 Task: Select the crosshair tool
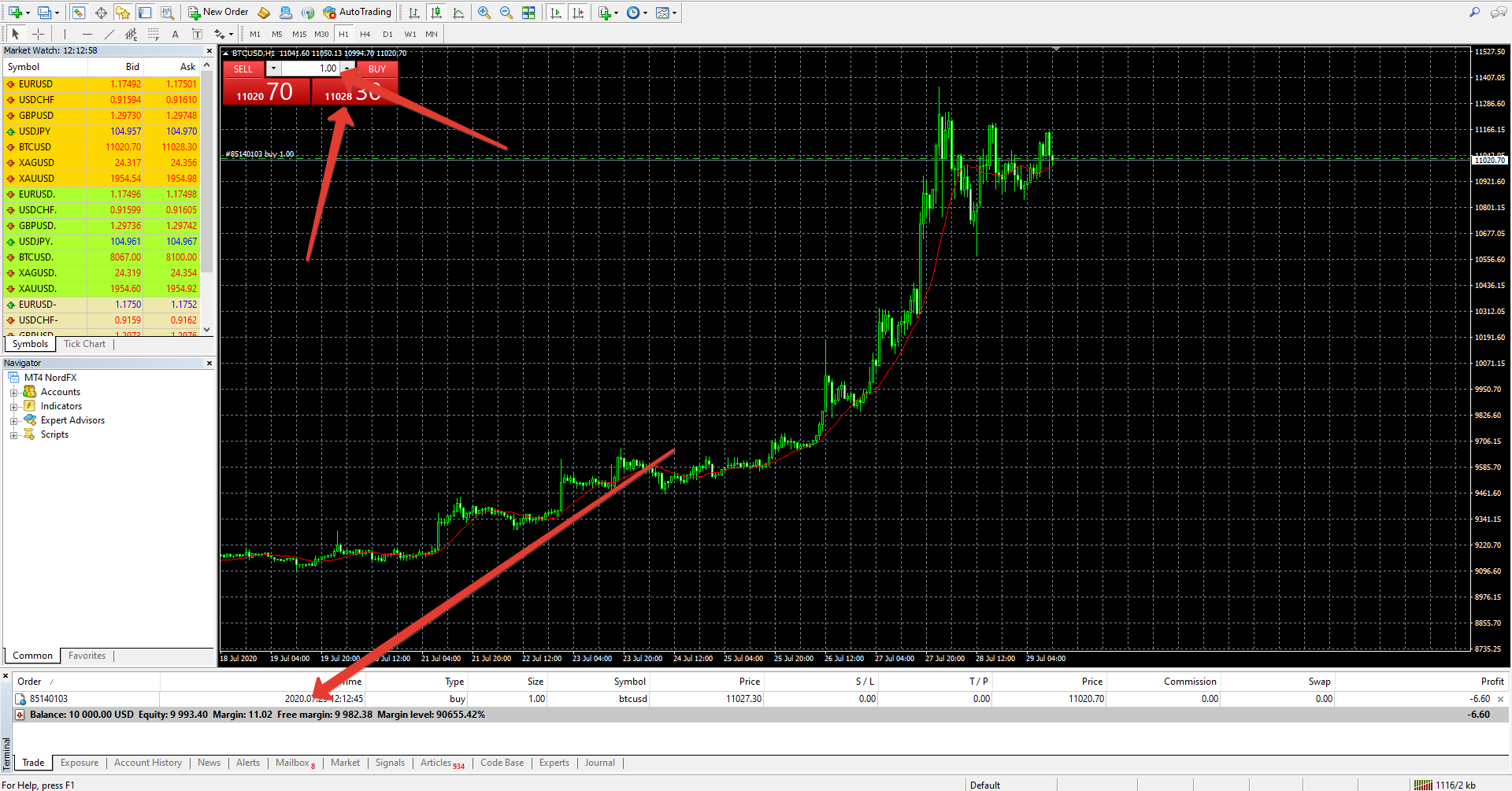click(38, 34)
